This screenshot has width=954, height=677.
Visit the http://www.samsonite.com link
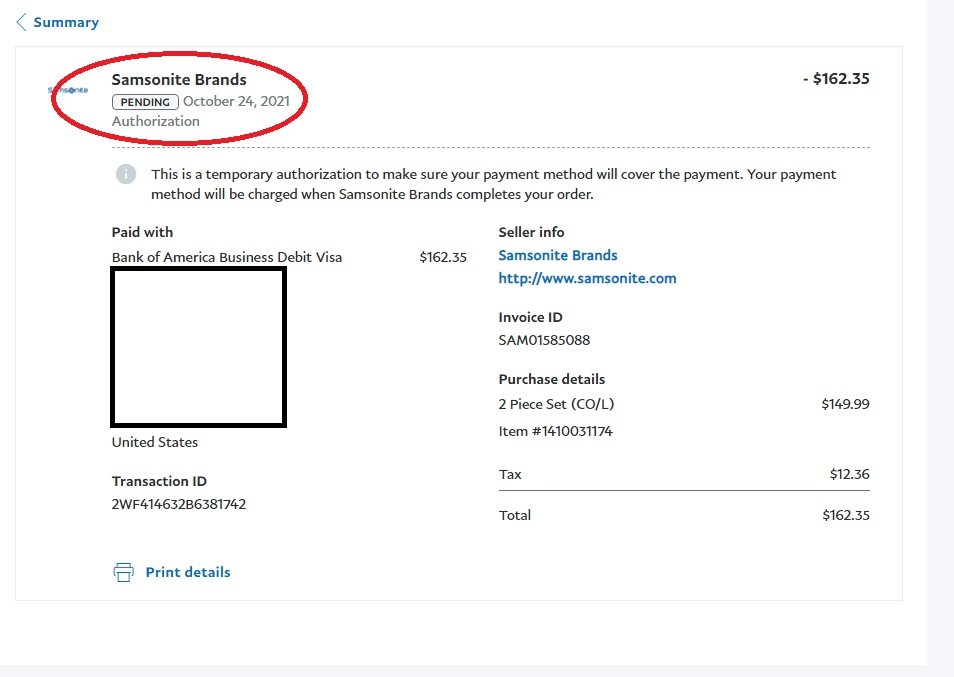click(x=587, y=278)
